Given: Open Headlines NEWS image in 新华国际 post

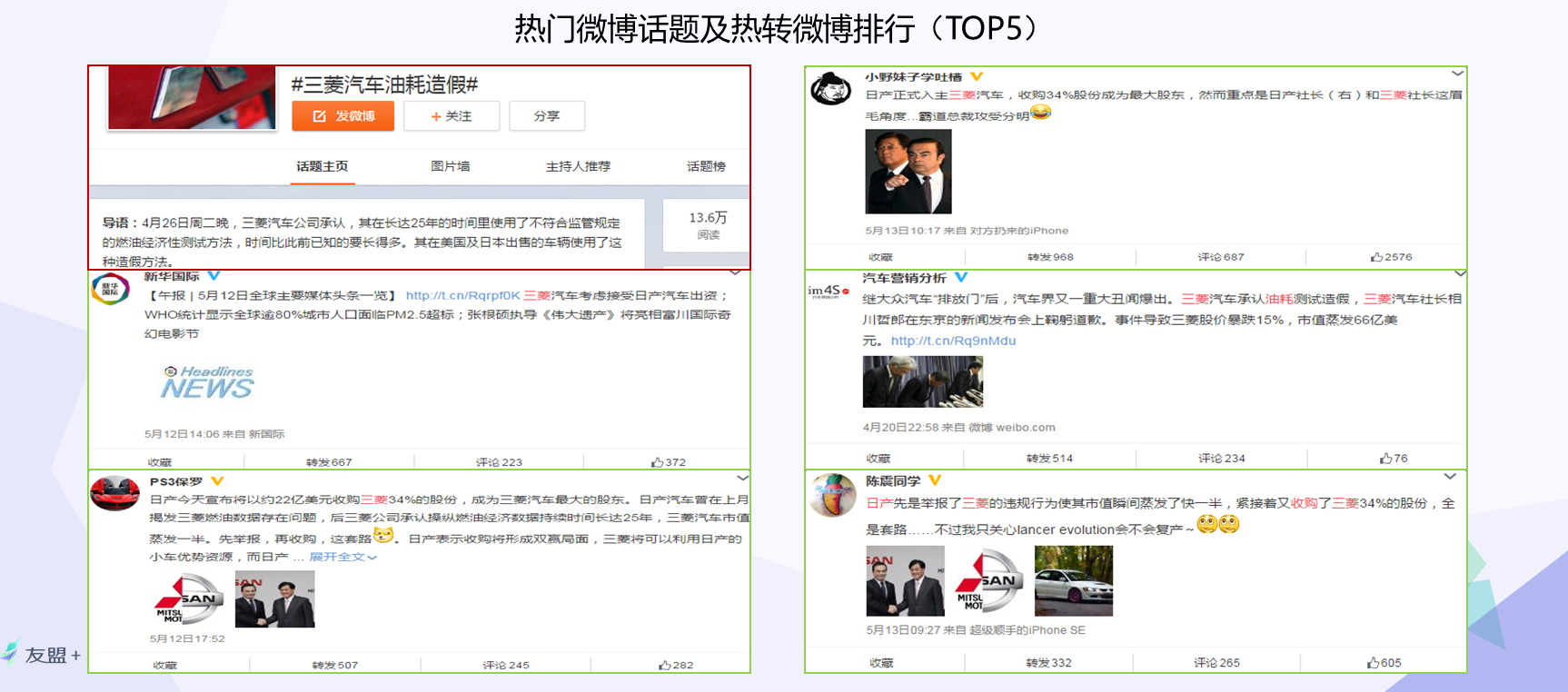Looking at the screenshot, I should pos(208,382).
